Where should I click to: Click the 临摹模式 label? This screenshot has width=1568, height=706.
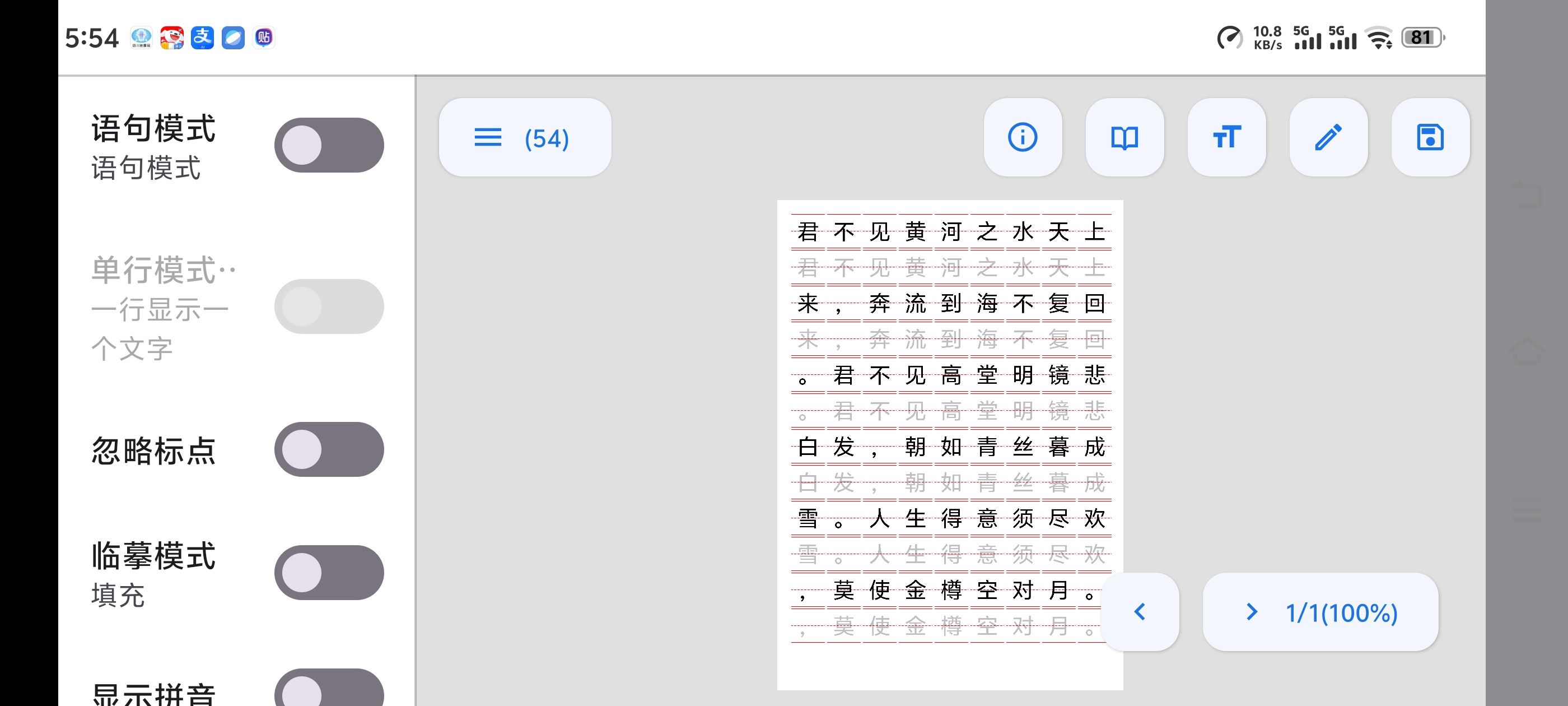[x=153, y=555]
